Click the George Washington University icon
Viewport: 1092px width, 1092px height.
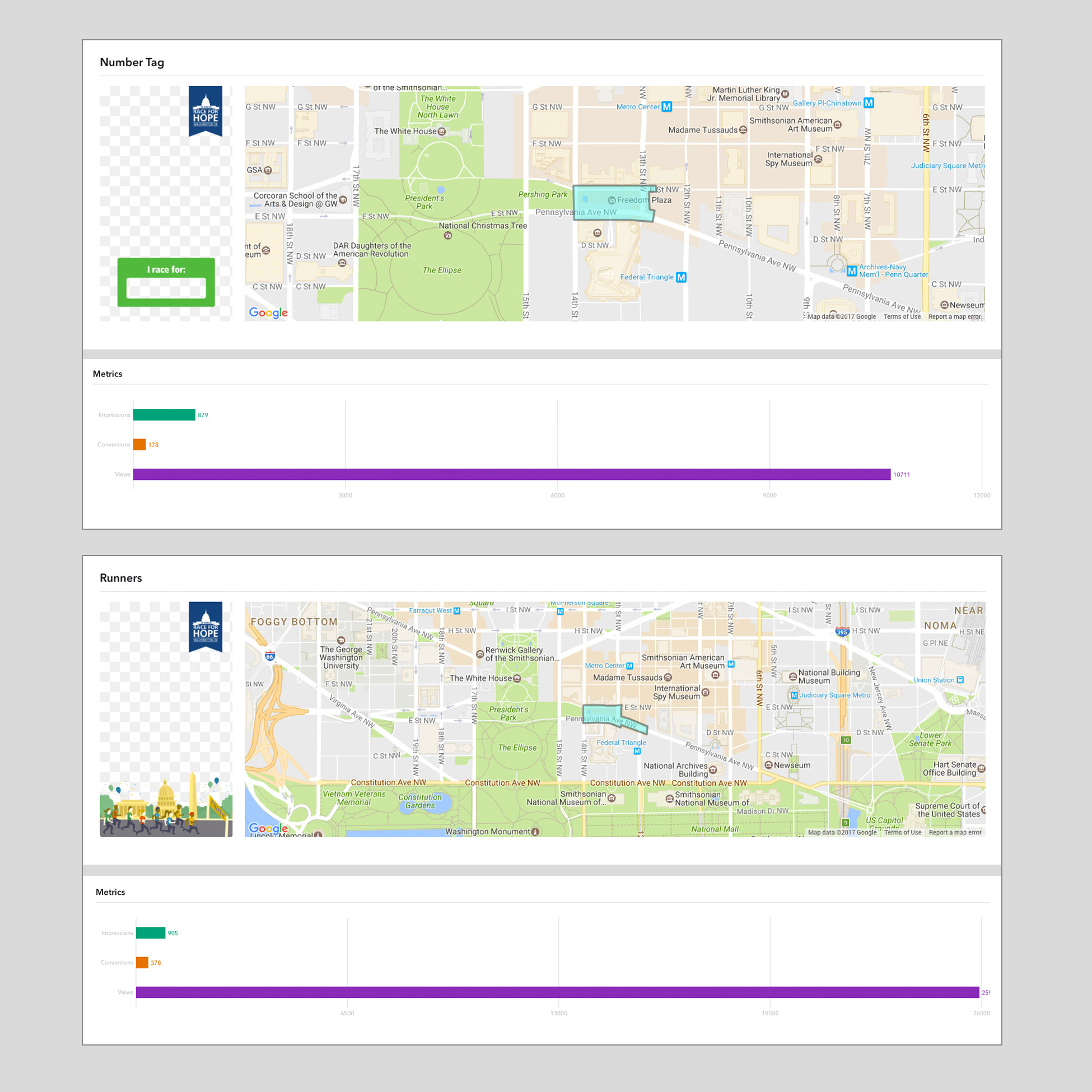pos(341,641)
